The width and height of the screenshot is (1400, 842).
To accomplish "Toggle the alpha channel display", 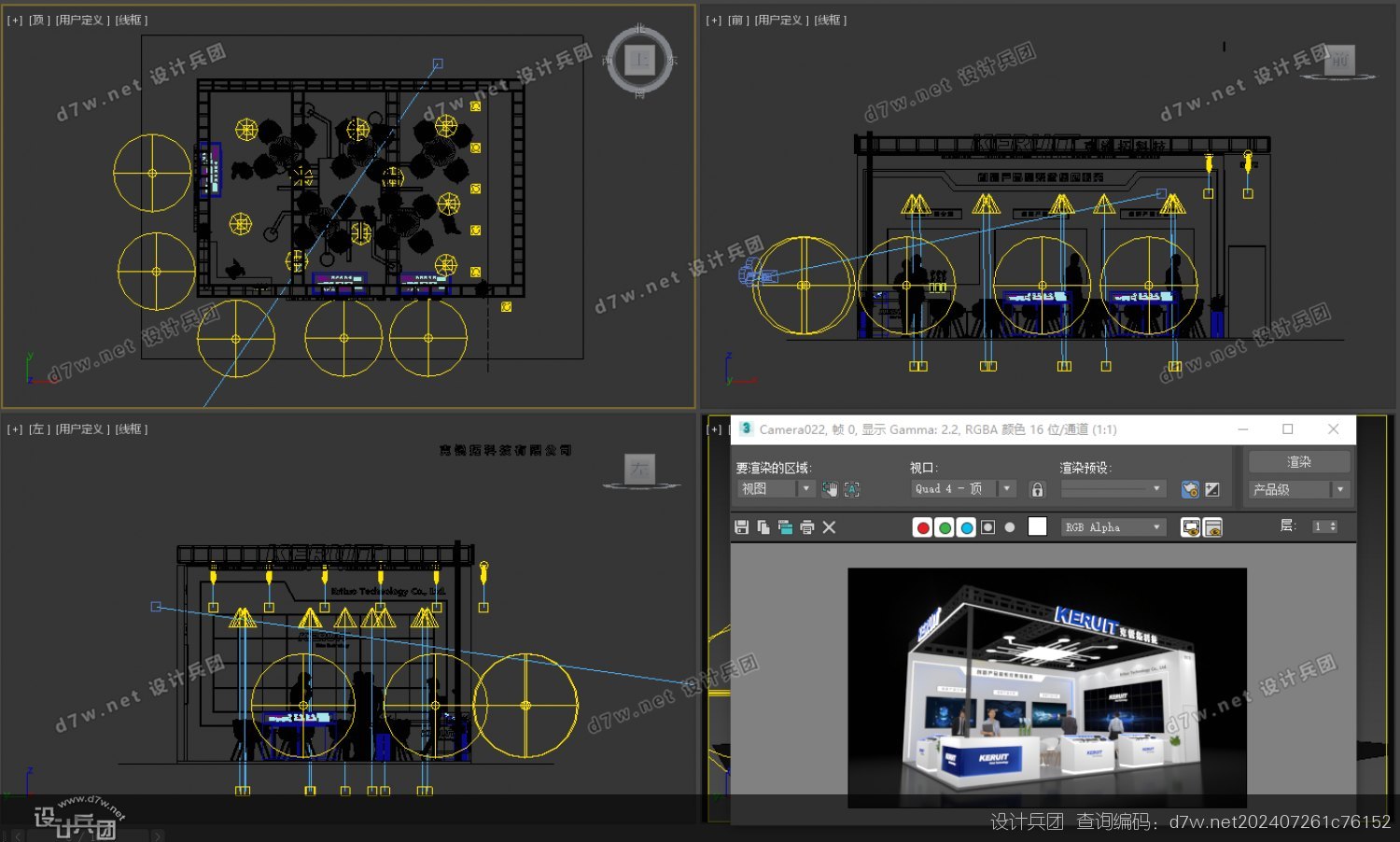I will pyautogui.click(x=988, y=527).
